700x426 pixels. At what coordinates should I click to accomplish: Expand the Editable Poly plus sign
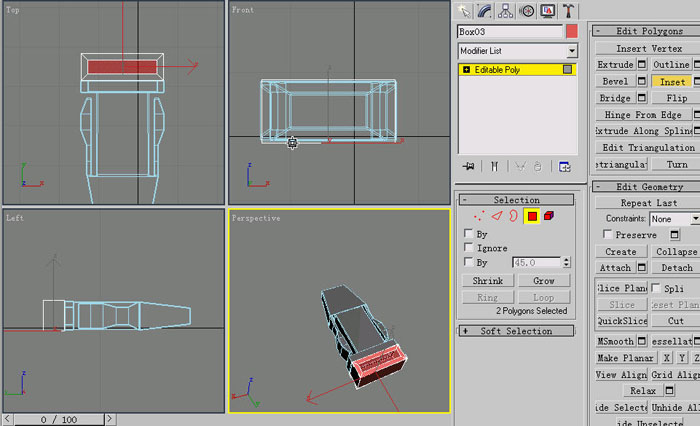[x=466, y=70]
